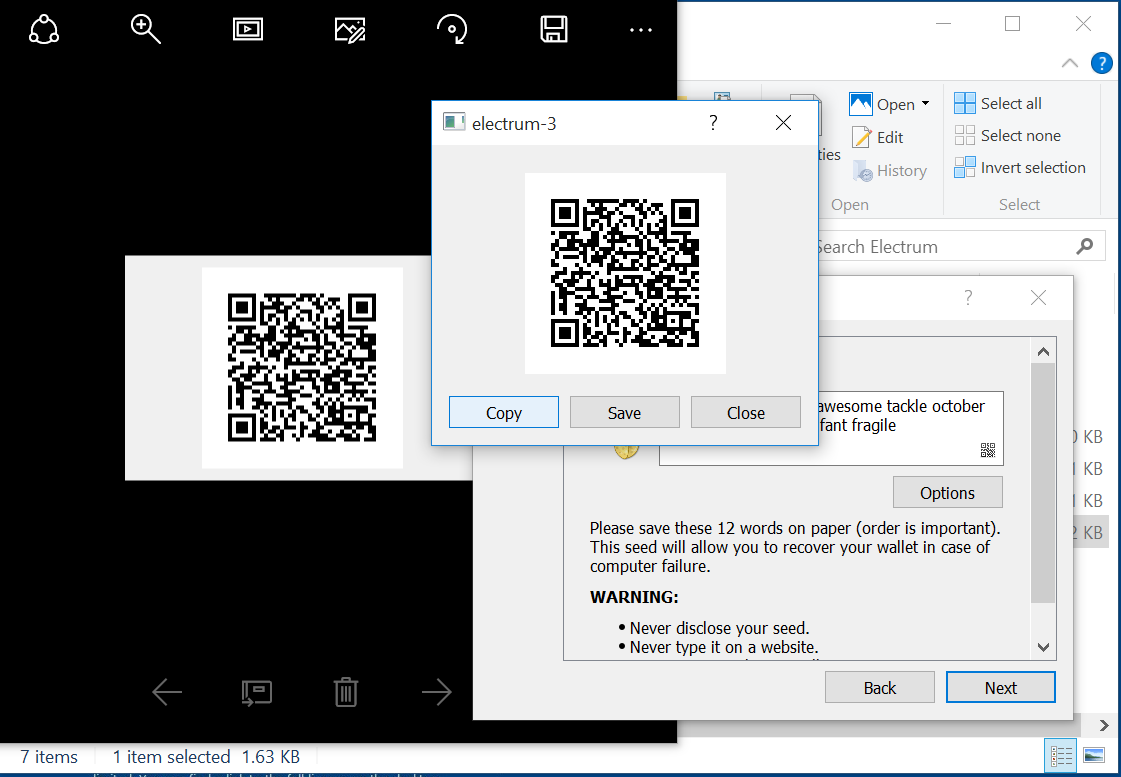The width and height of the screenshot is (1121, 777).
Task: Click Copy in the electrum-3 QR dialog
Action: 504,412
